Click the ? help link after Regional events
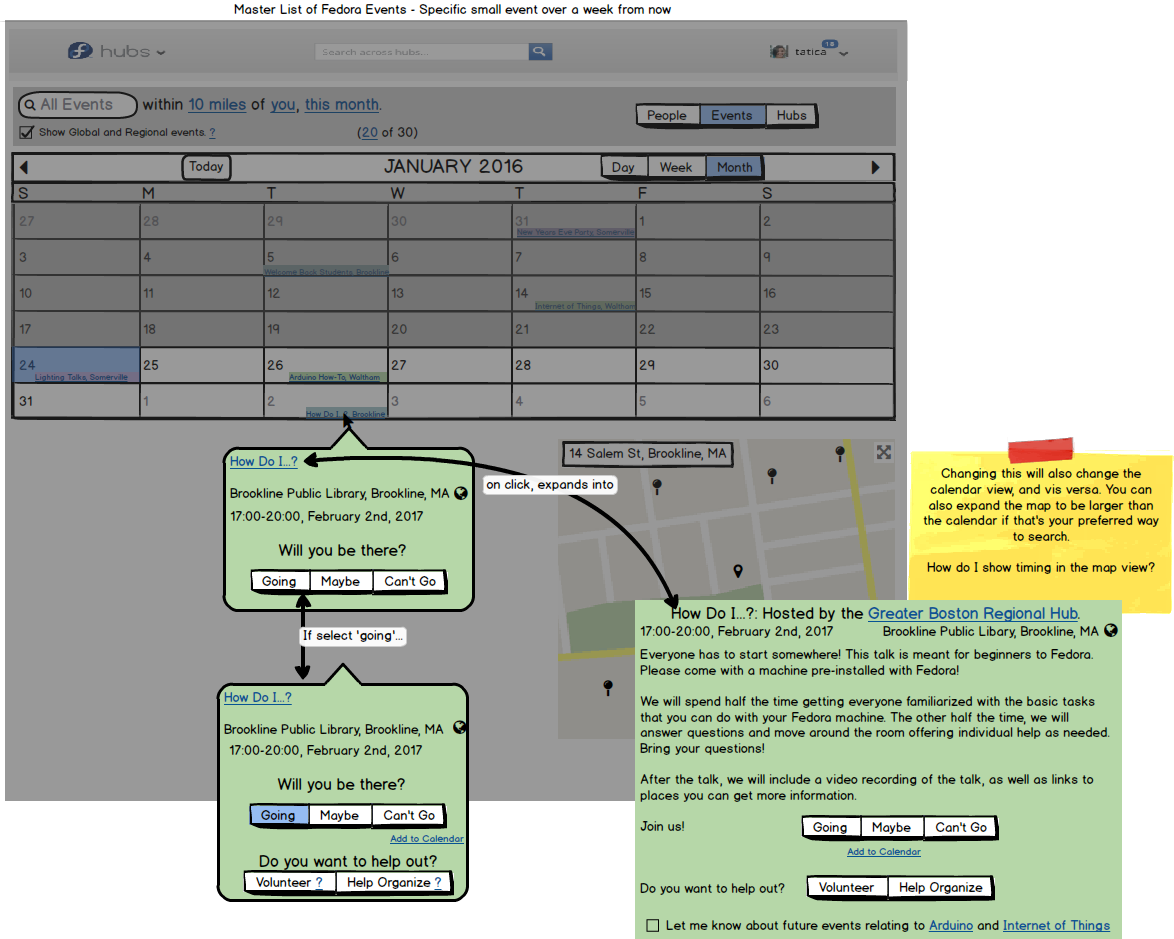The image size is (1174, 939). [212, 133]
